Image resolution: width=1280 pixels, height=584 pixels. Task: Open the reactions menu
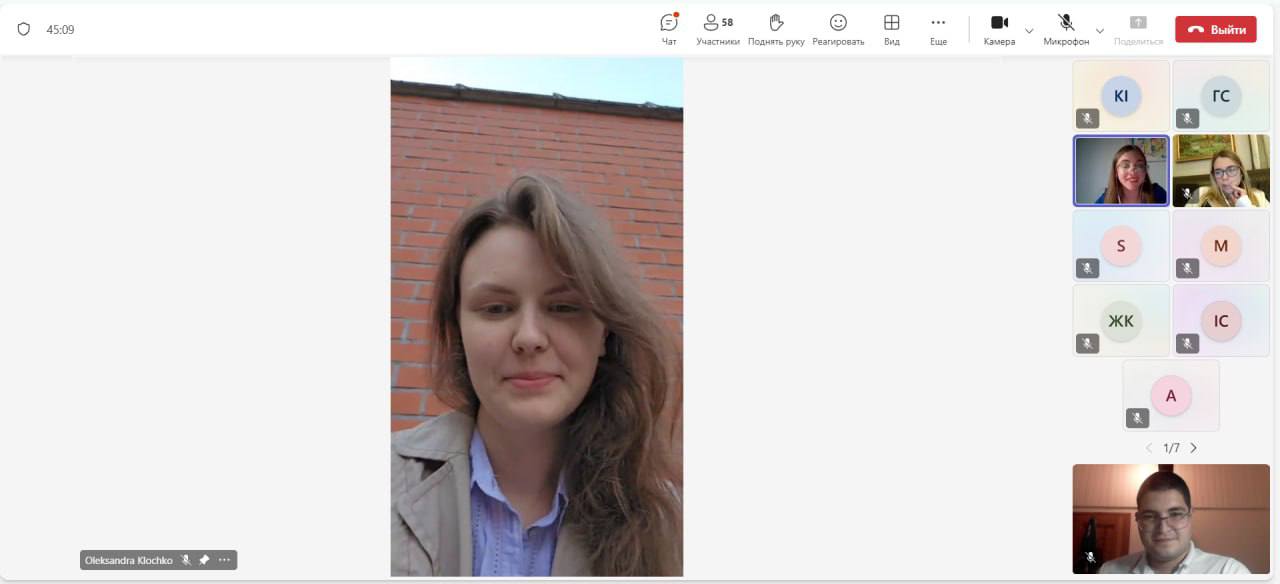coord(838,29)
